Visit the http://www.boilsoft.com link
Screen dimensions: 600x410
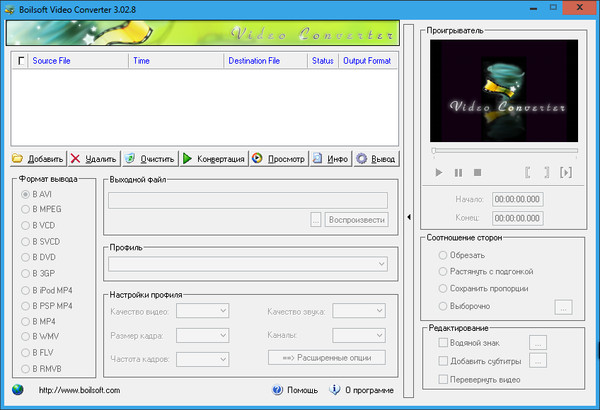click(x=80, y=390)
